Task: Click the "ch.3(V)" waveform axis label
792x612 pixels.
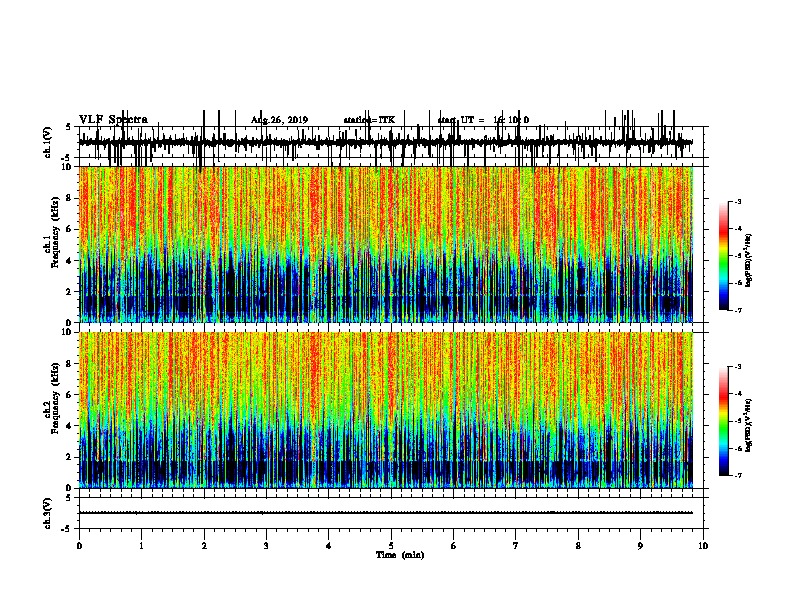Action: (x=48, y=513)
